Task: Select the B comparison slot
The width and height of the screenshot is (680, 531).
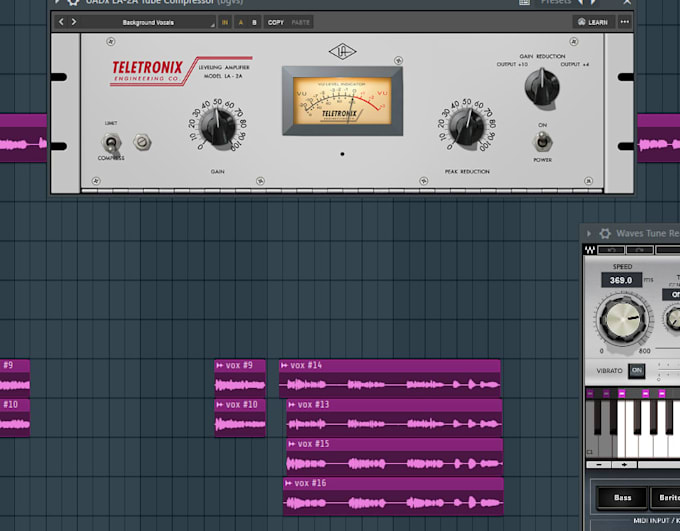Action: [254, 23]
